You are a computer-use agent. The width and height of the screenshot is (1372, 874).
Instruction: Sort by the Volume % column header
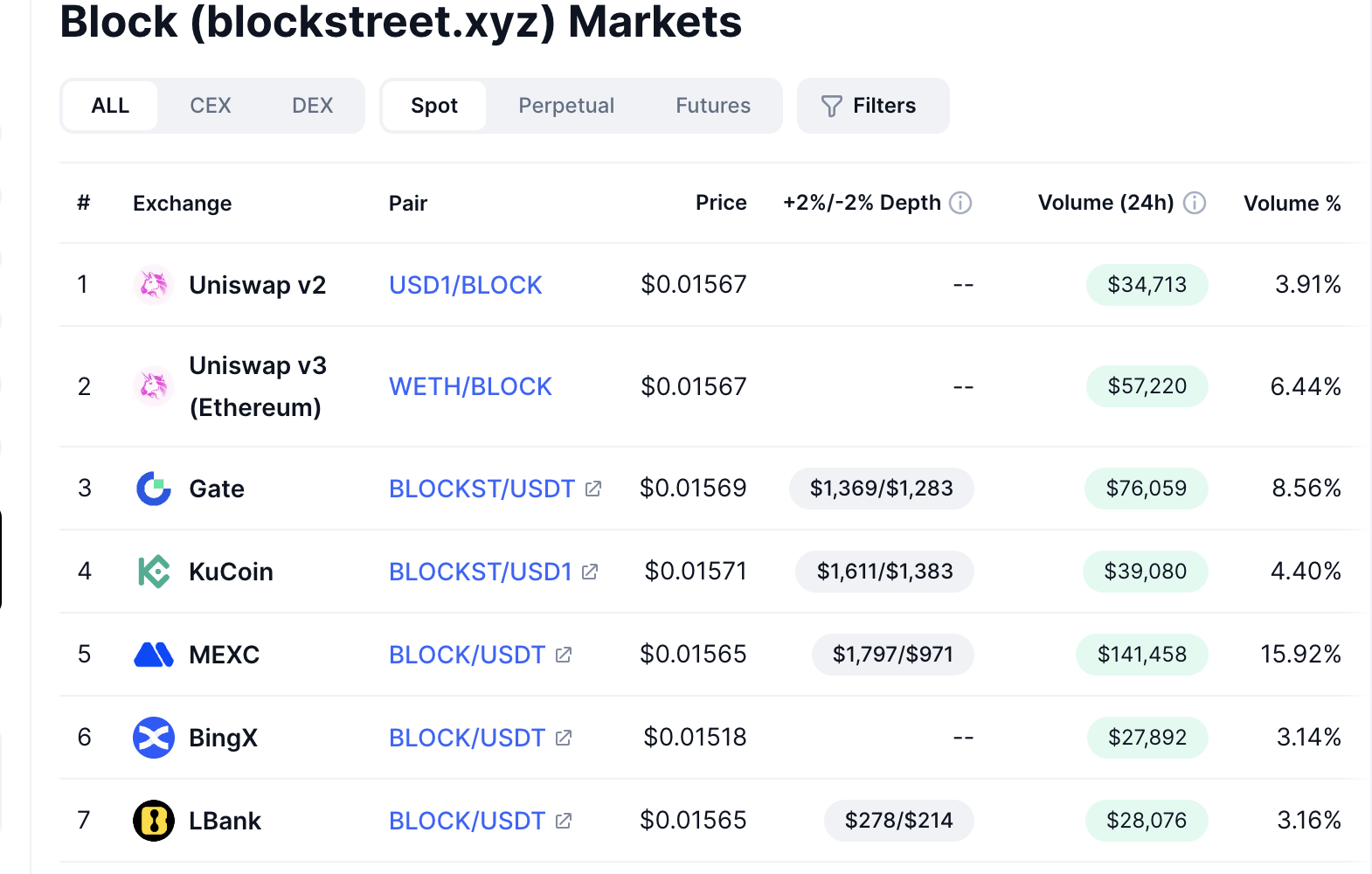1292,204
